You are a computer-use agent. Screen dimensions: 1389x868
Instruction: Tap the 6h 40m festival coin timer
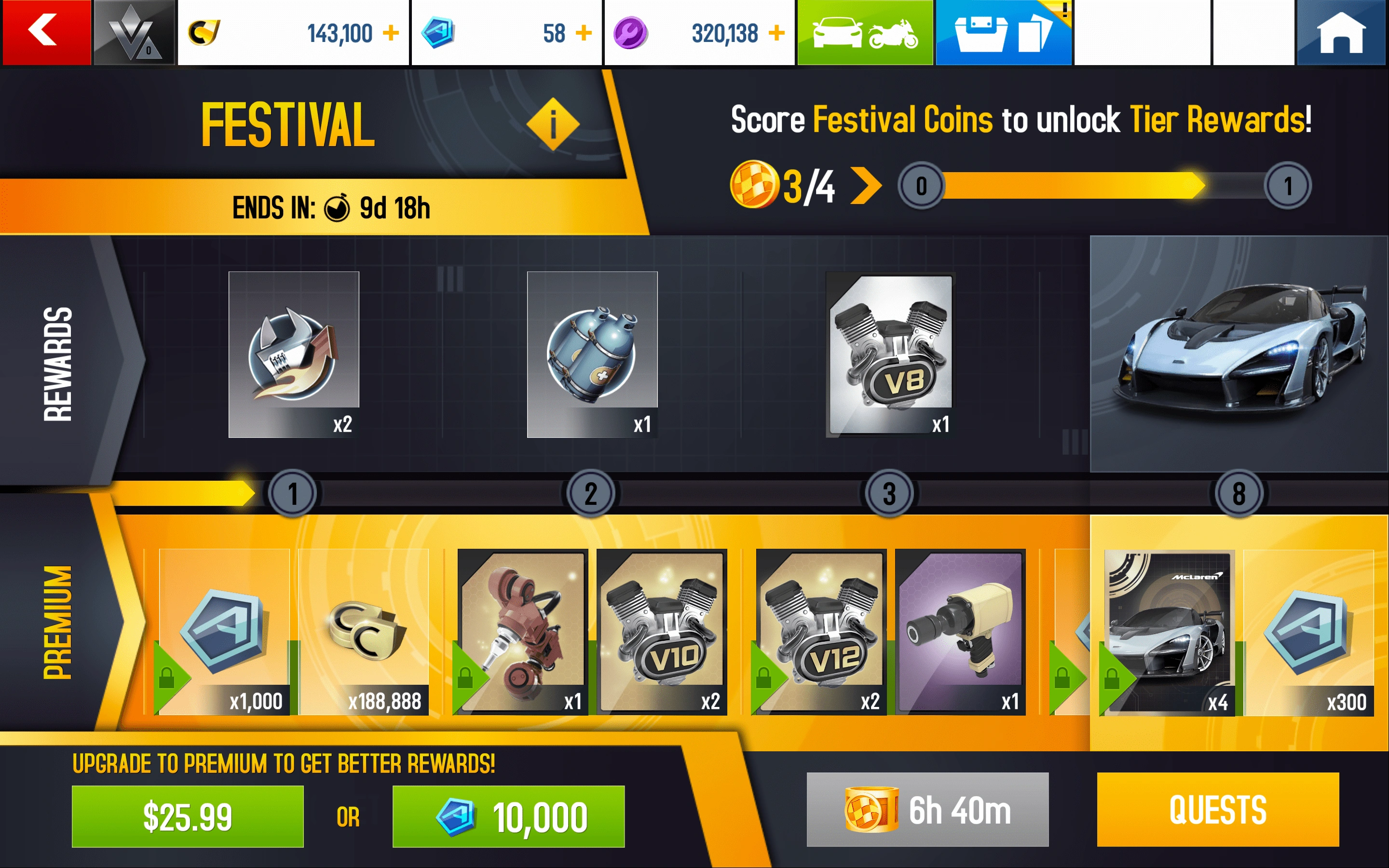click(x=927, y=810)
